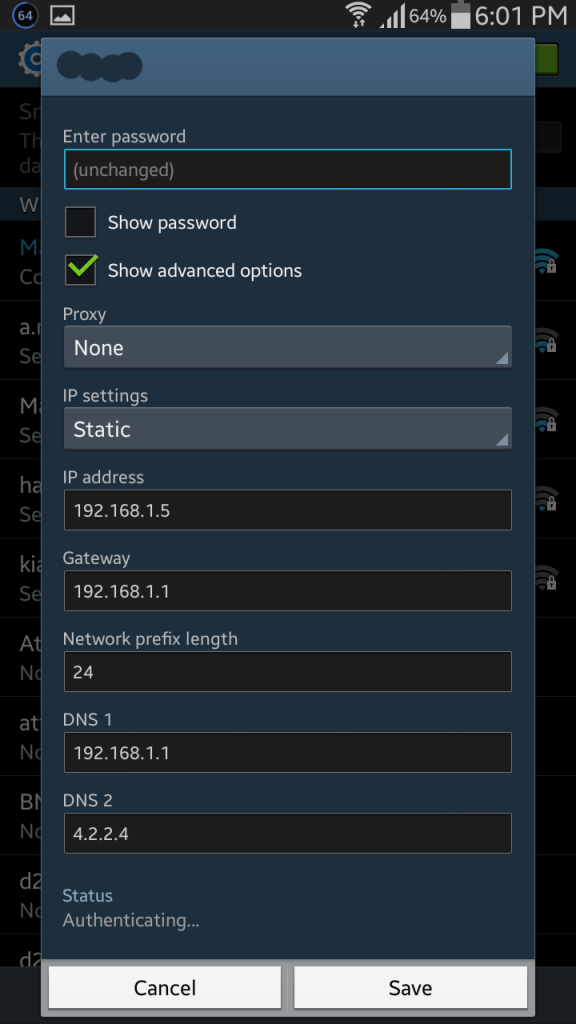Select the Network prefix length field
The height and width of the screenshot is (1024, 576).
click(x=287, y=671)
